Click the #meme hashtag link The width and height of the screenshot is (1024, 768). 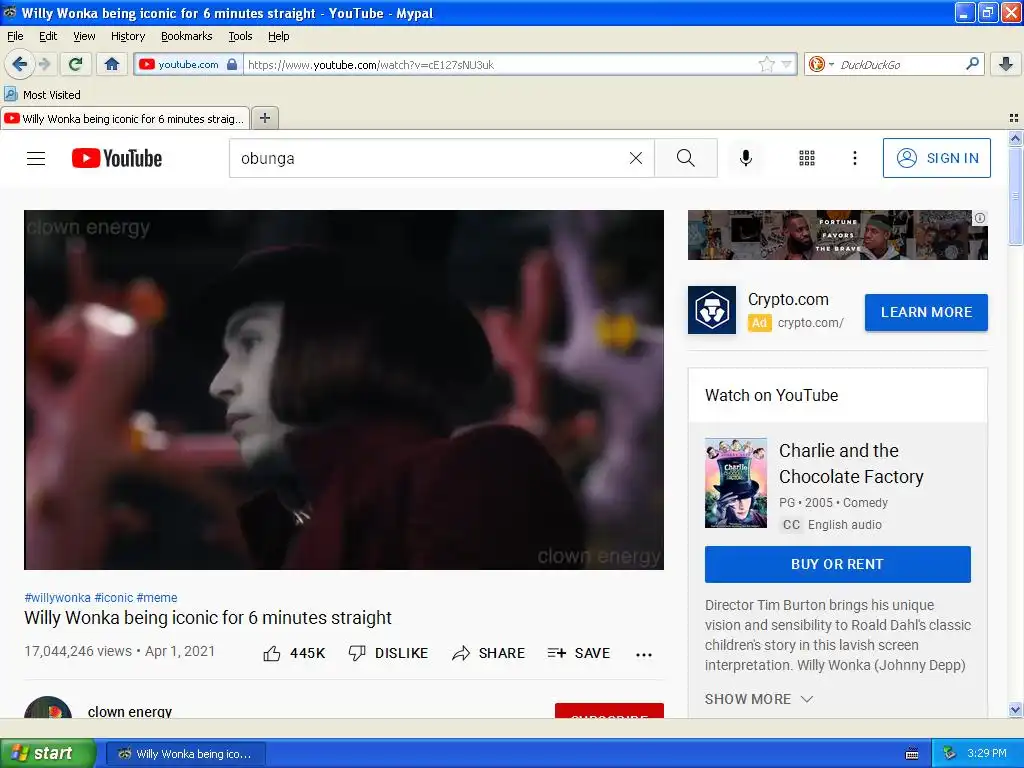[157, 598]
